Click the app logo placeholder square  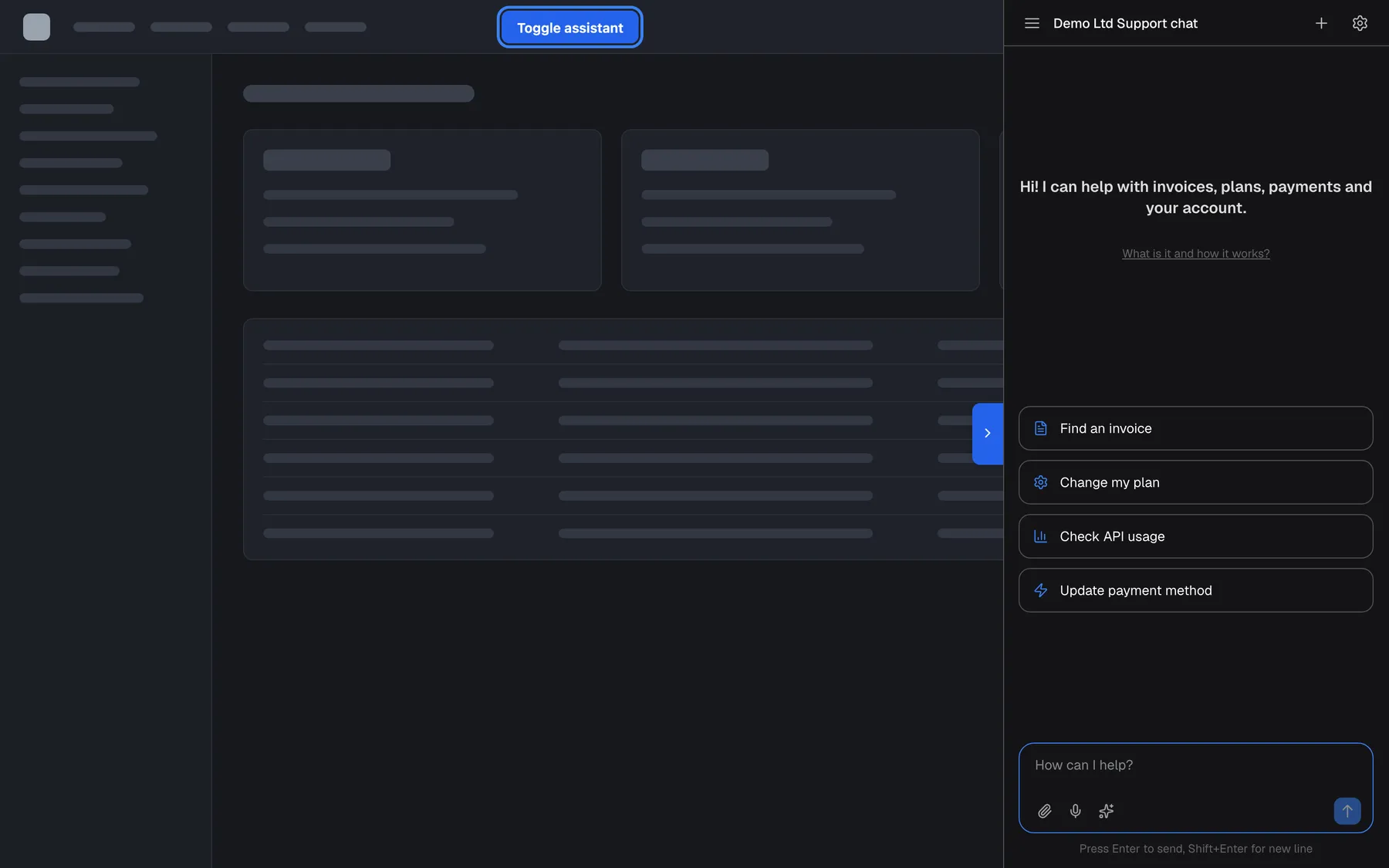point(36,27)
